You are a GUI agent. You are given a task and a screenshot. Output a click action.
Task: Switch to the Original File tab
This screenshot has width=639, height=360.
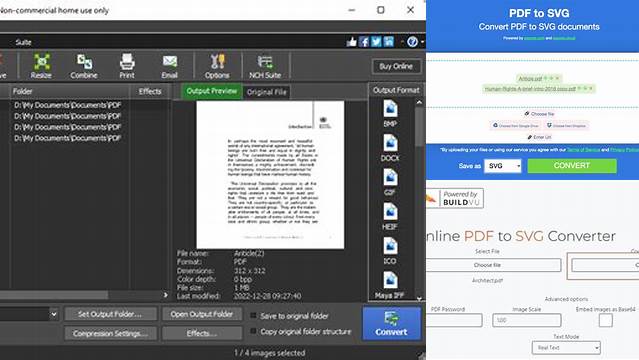[x=267, y=92]
